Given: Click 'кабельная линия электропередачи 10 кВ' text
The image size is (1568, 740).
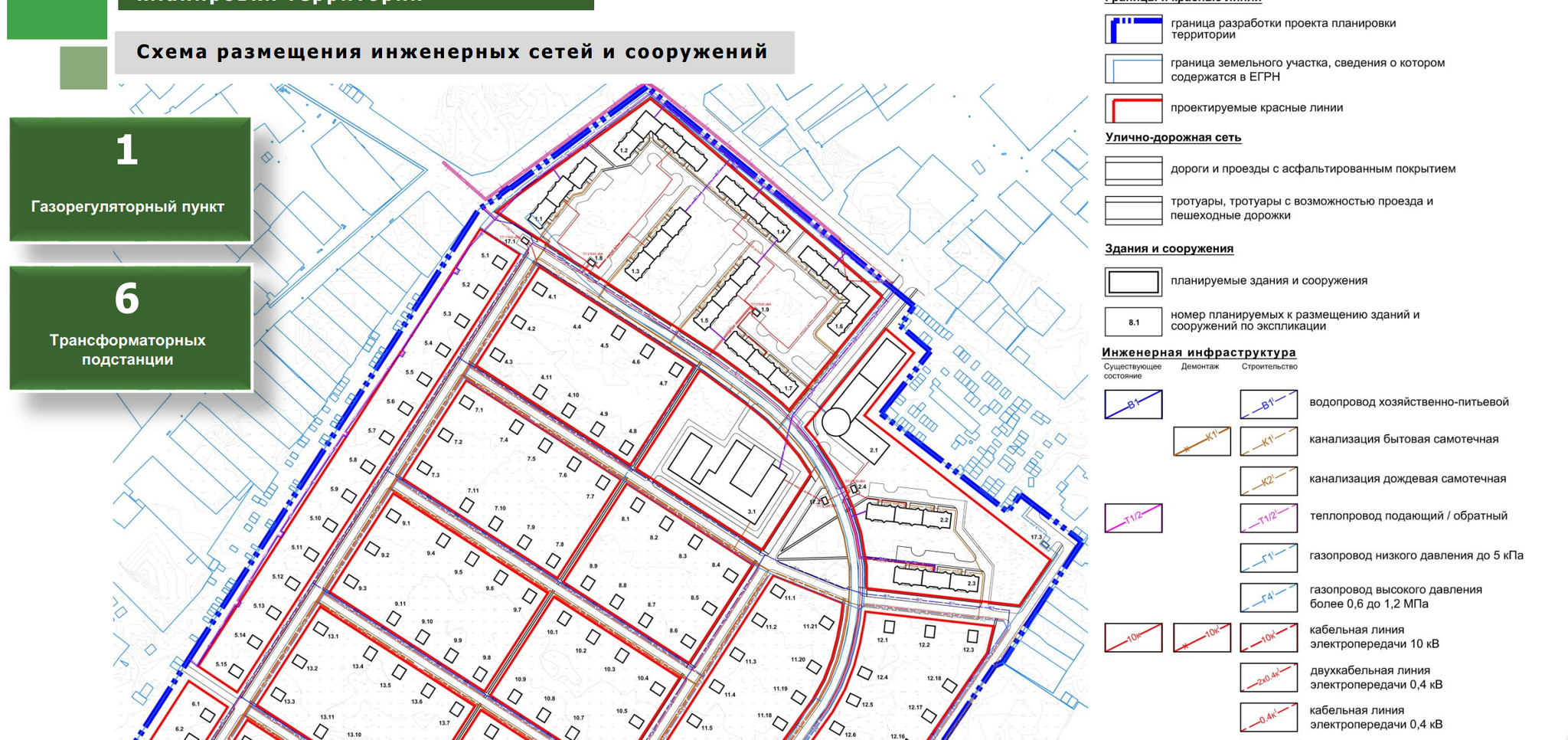Looking at the screenshot, I should [x=1374, y=637].
